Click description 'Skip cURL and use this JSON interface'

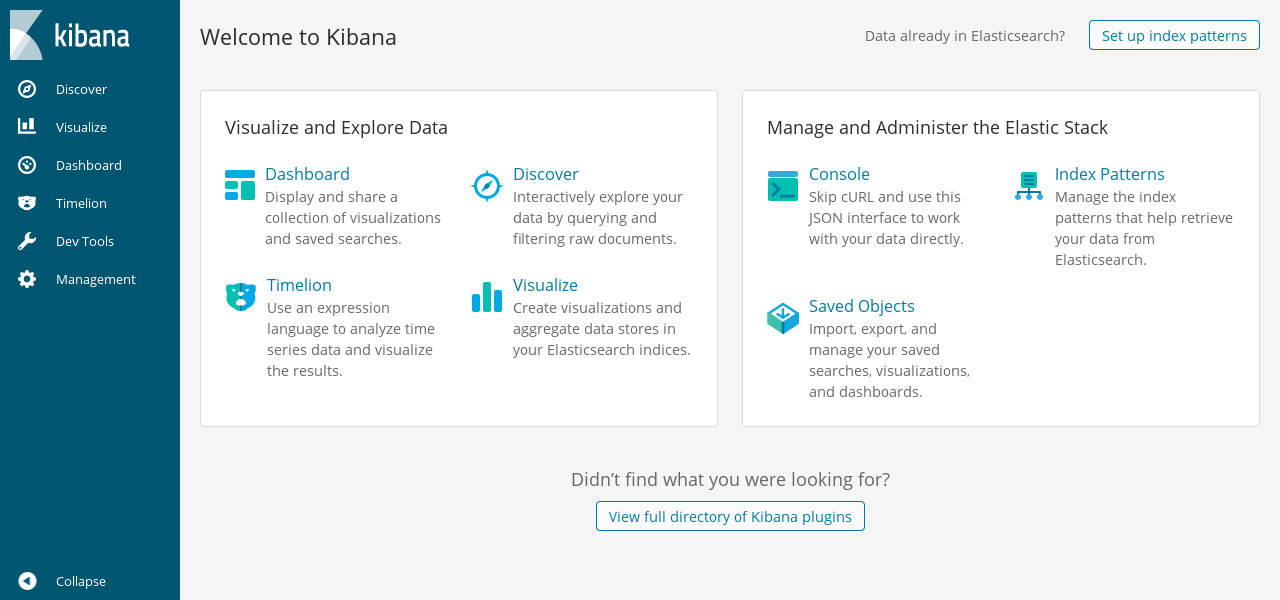(886, 218)
